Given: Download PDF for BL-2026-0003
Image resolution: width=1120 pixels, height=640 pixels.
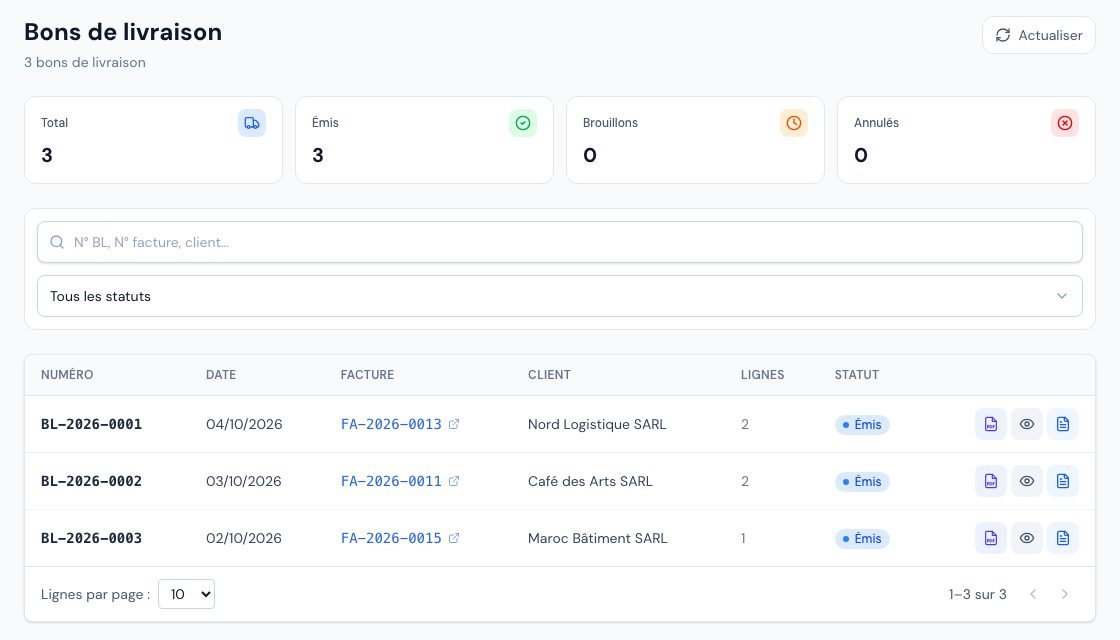Looking at the screenshot, I should (x=991, y=539).
